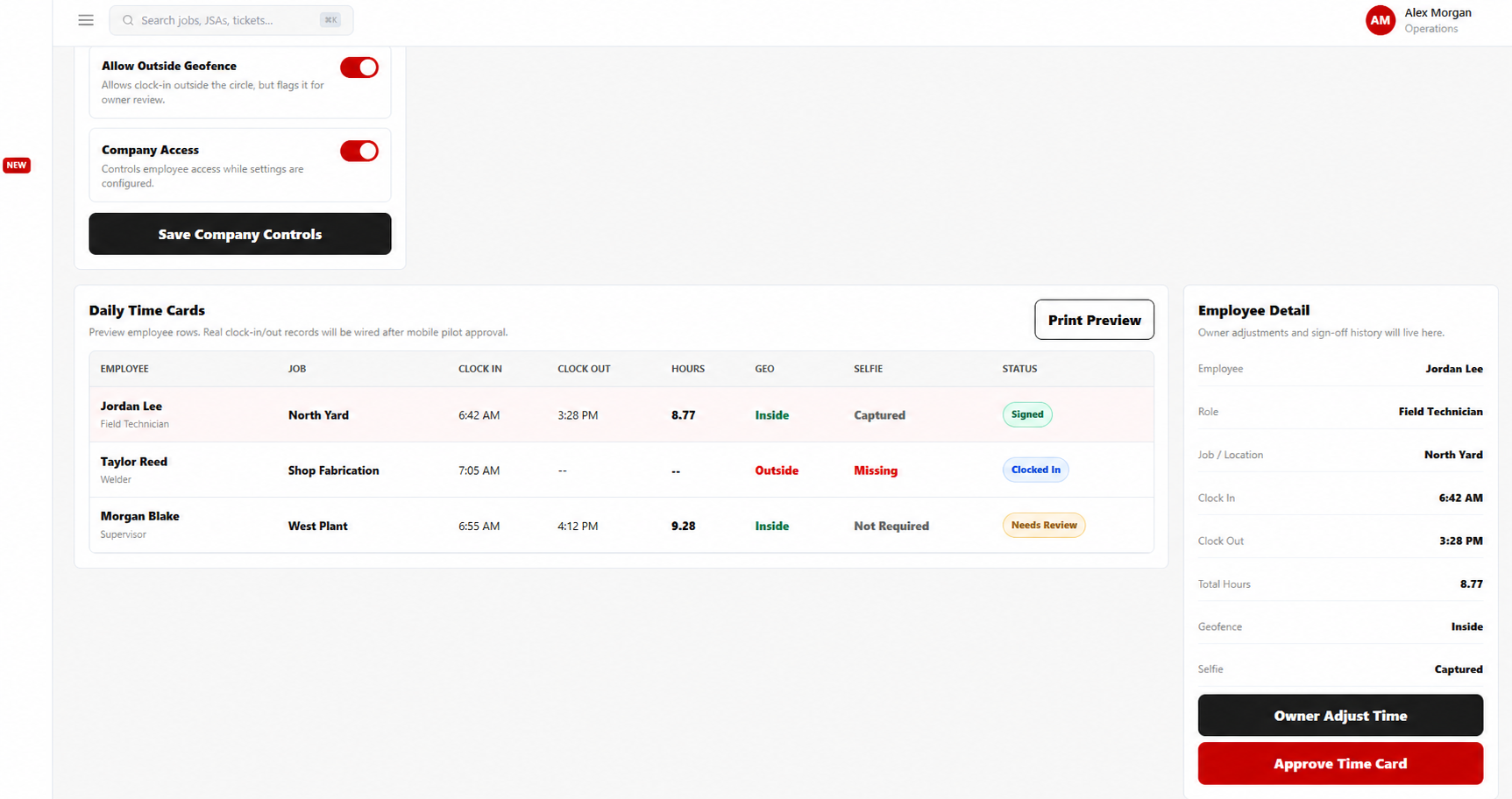Viewport: 1512px width, 799px height.
Task: Select Taylor Reed employee row name
Action: point(133,462)
